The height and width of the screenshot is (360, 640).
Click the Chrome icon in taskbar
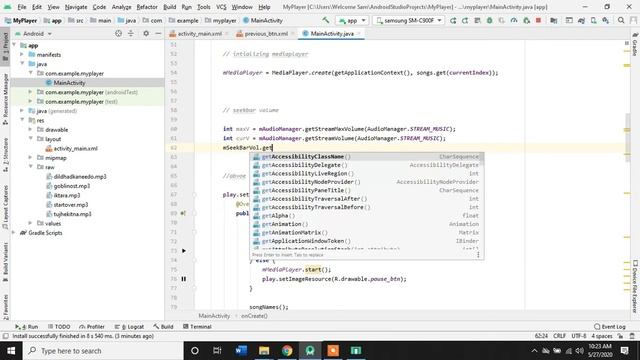[287, 351]
